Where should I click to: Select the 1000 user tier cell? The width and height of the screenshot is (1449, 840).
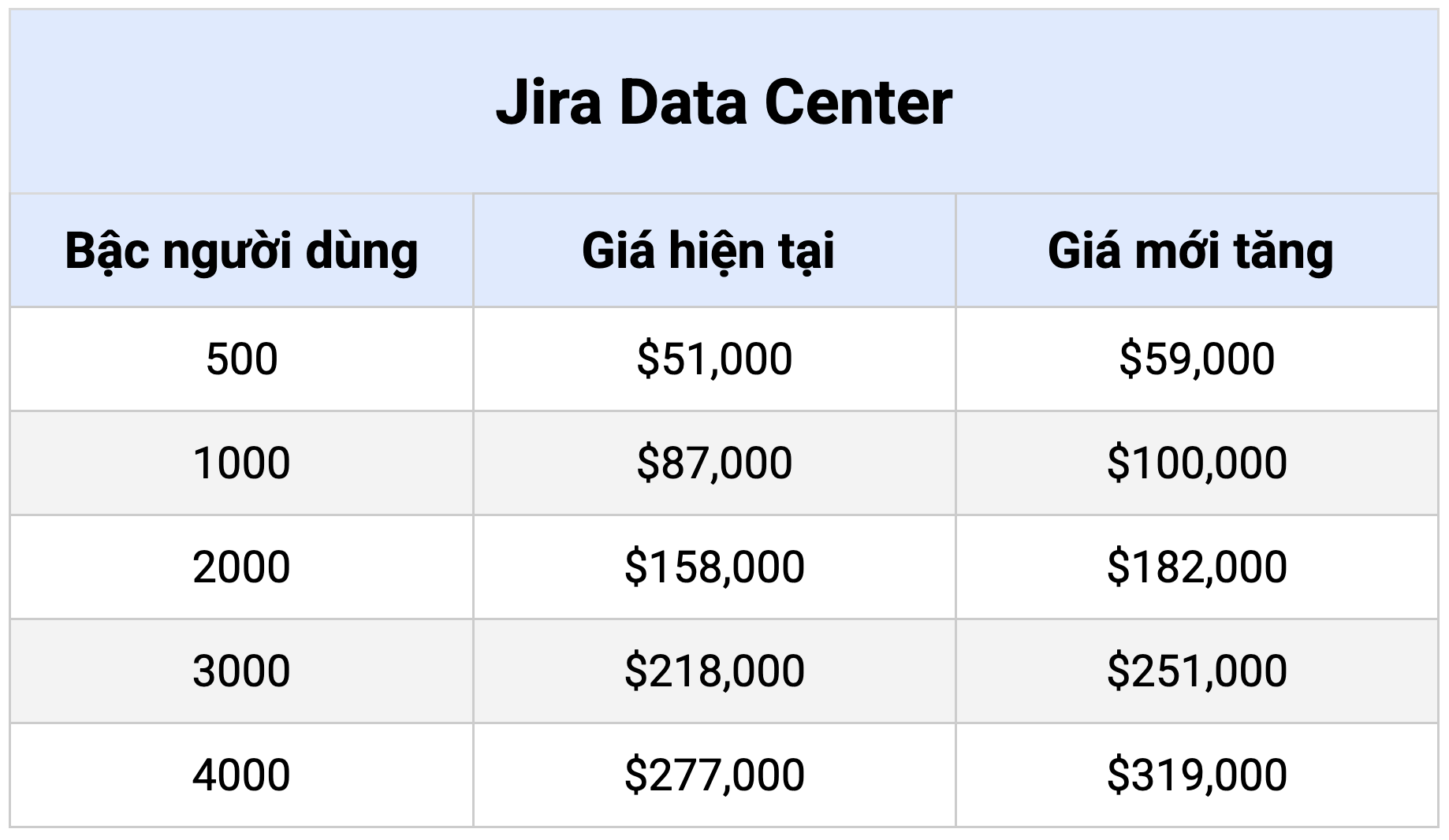coord(241,463)
